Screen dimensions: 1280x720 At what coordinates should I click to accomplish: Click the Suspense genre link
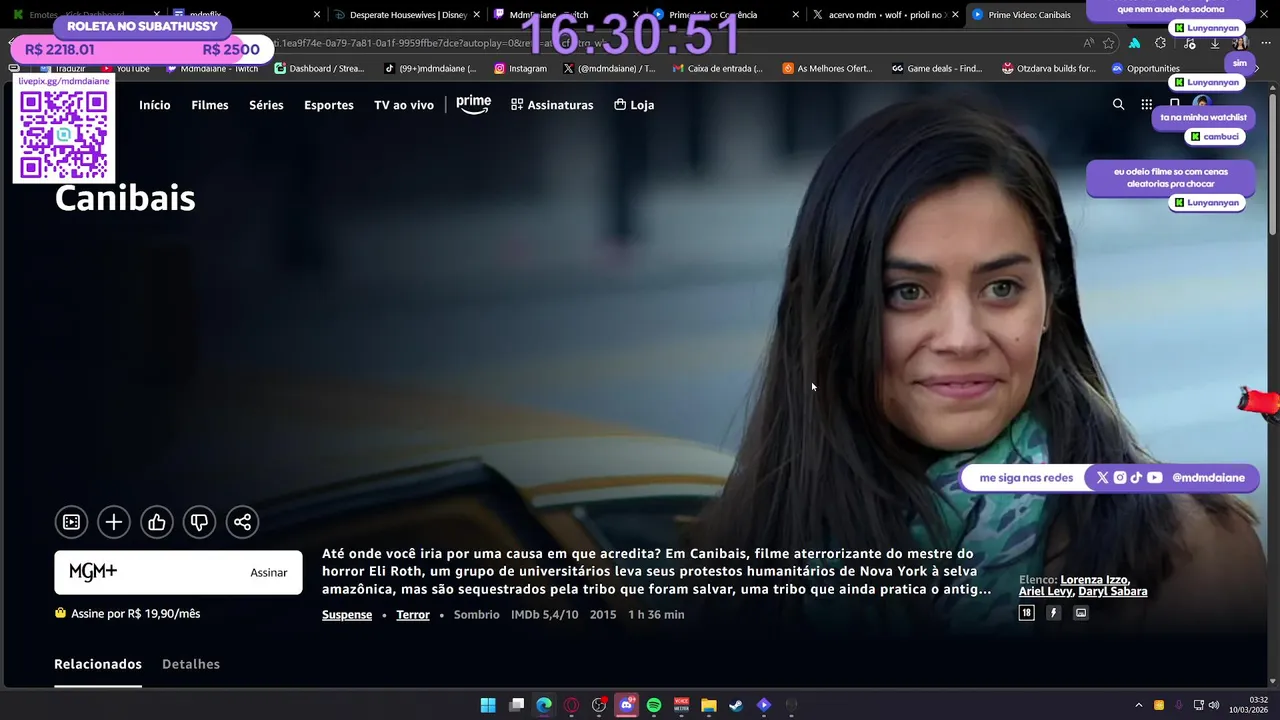point(347,615)
